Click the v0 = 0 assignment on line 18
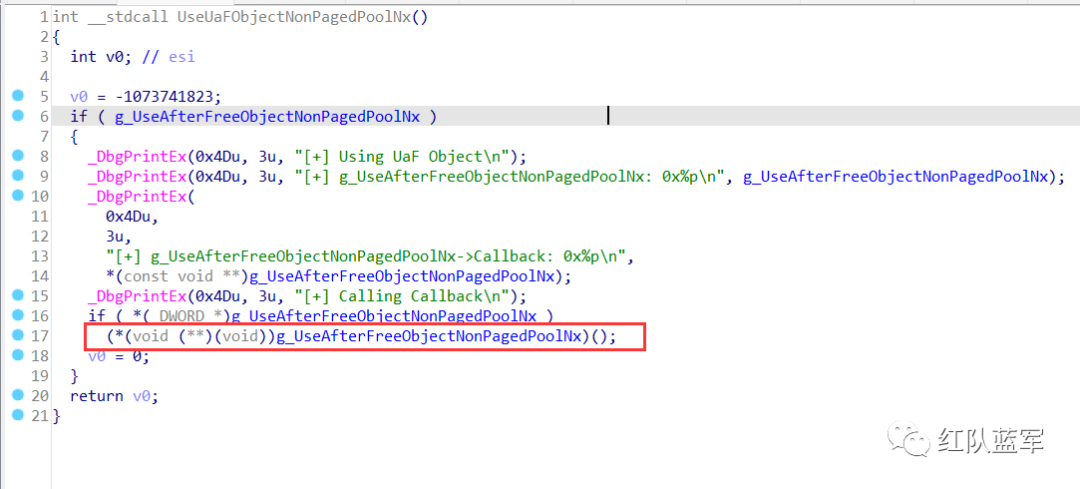The width and height of the screenshot is (1080, 489). click(118, 357)
